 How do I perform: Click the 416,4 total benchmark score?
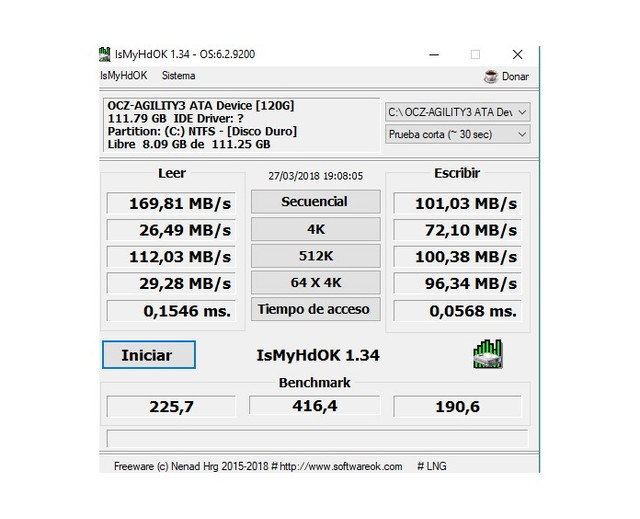click(x=315, y=406)
